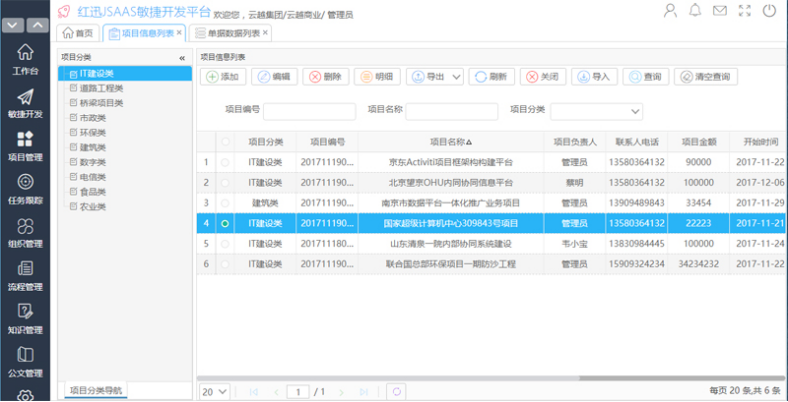Select the 项目分类导航 bottom tab

tap(96, 390)
